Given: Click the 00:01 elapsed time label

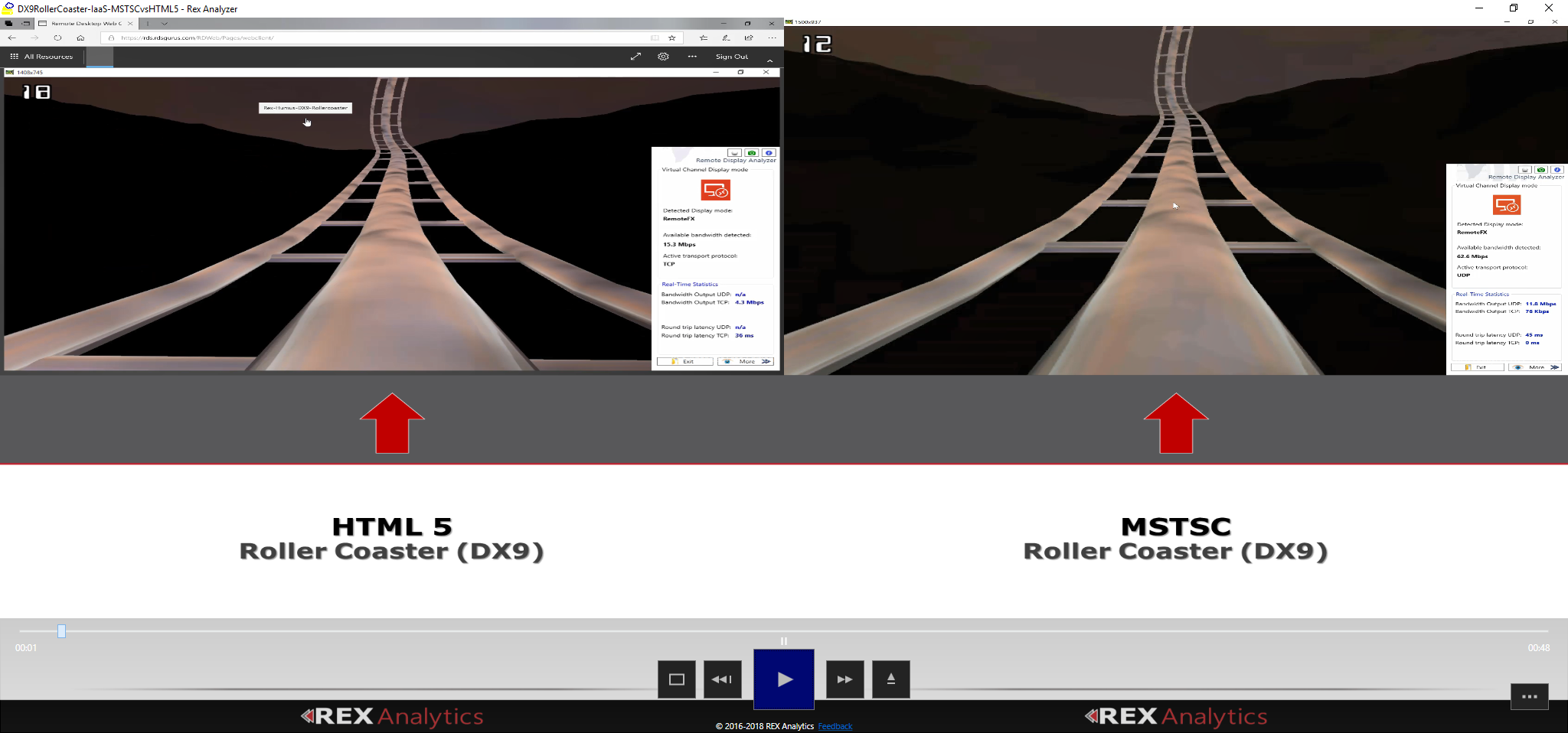Looking at the screenshot, I should click(26, 648).
